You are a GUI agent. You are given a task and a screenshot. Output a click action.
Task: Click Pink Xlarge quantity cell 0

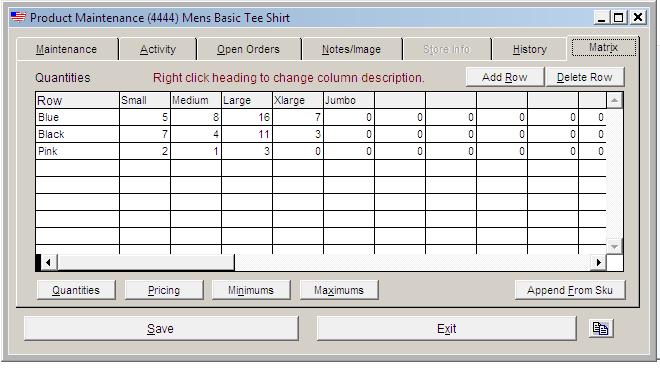click(x=298, y=151)
